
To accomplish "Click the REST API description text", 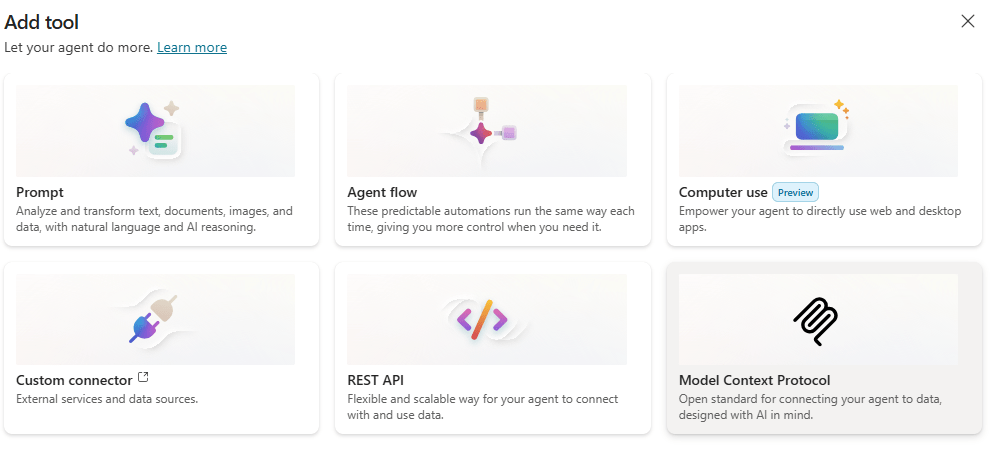I will [482, 407].
